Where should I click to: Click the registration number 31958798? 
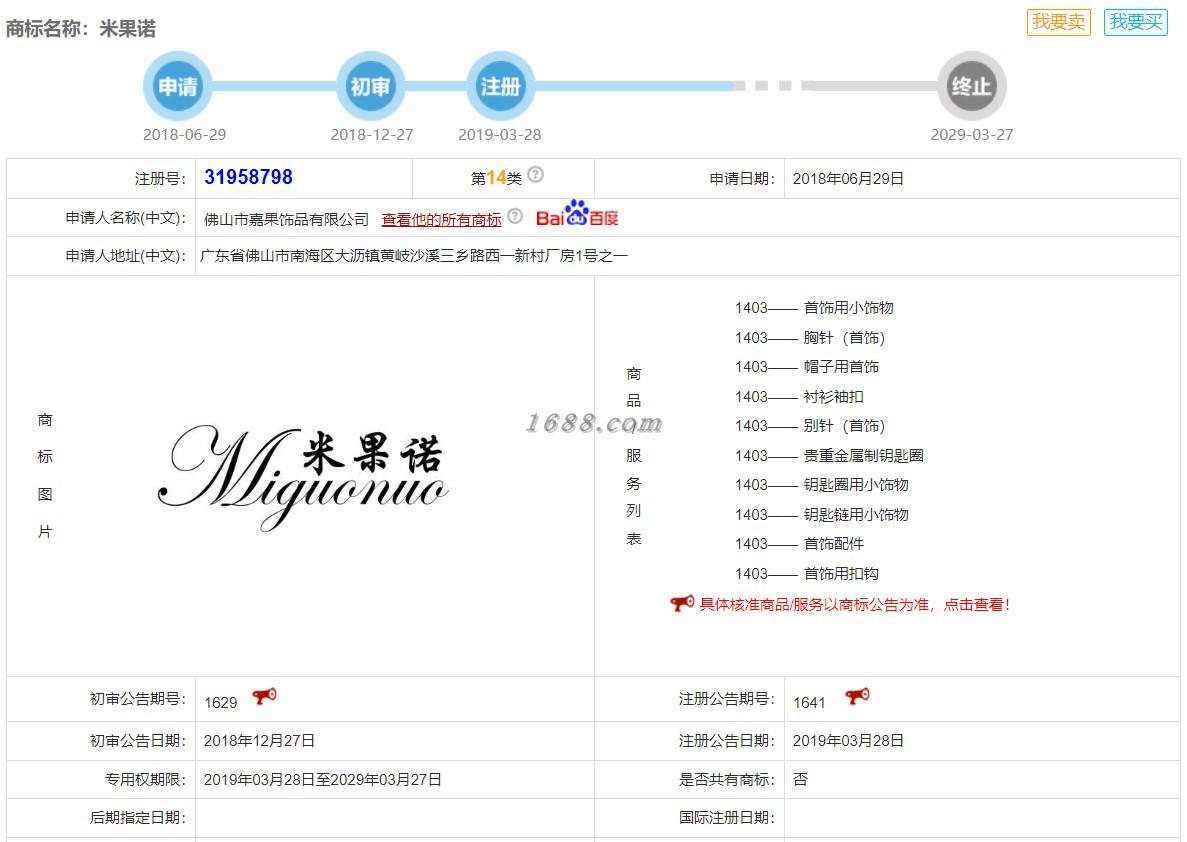[248, 177]
